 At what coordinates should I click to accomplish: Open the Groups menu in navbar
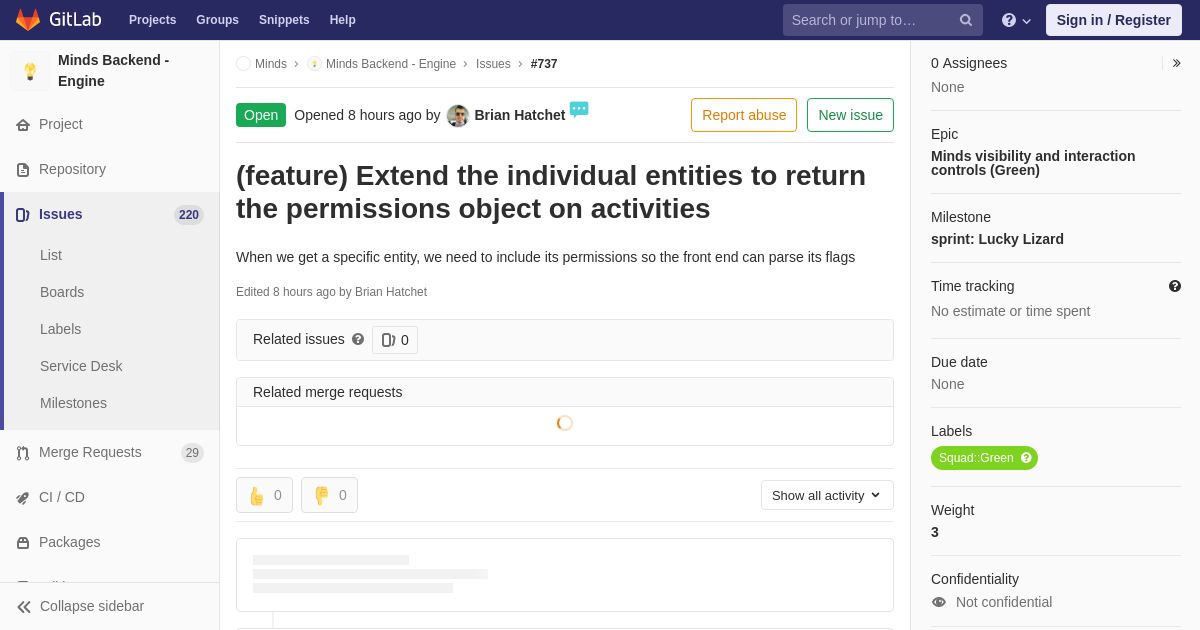[x=217, y=20]
